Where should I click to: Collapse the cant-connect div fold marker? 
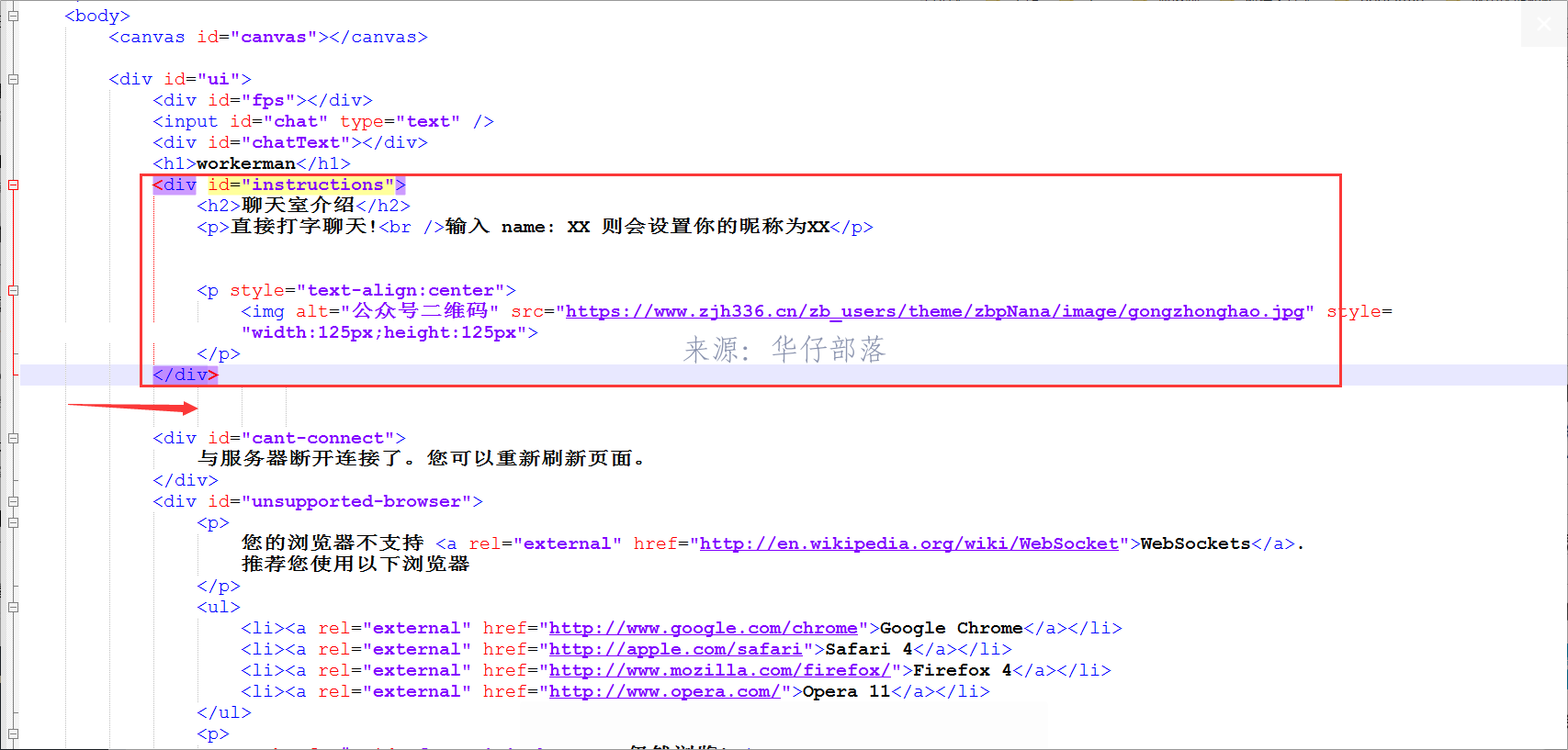point(13,438)
